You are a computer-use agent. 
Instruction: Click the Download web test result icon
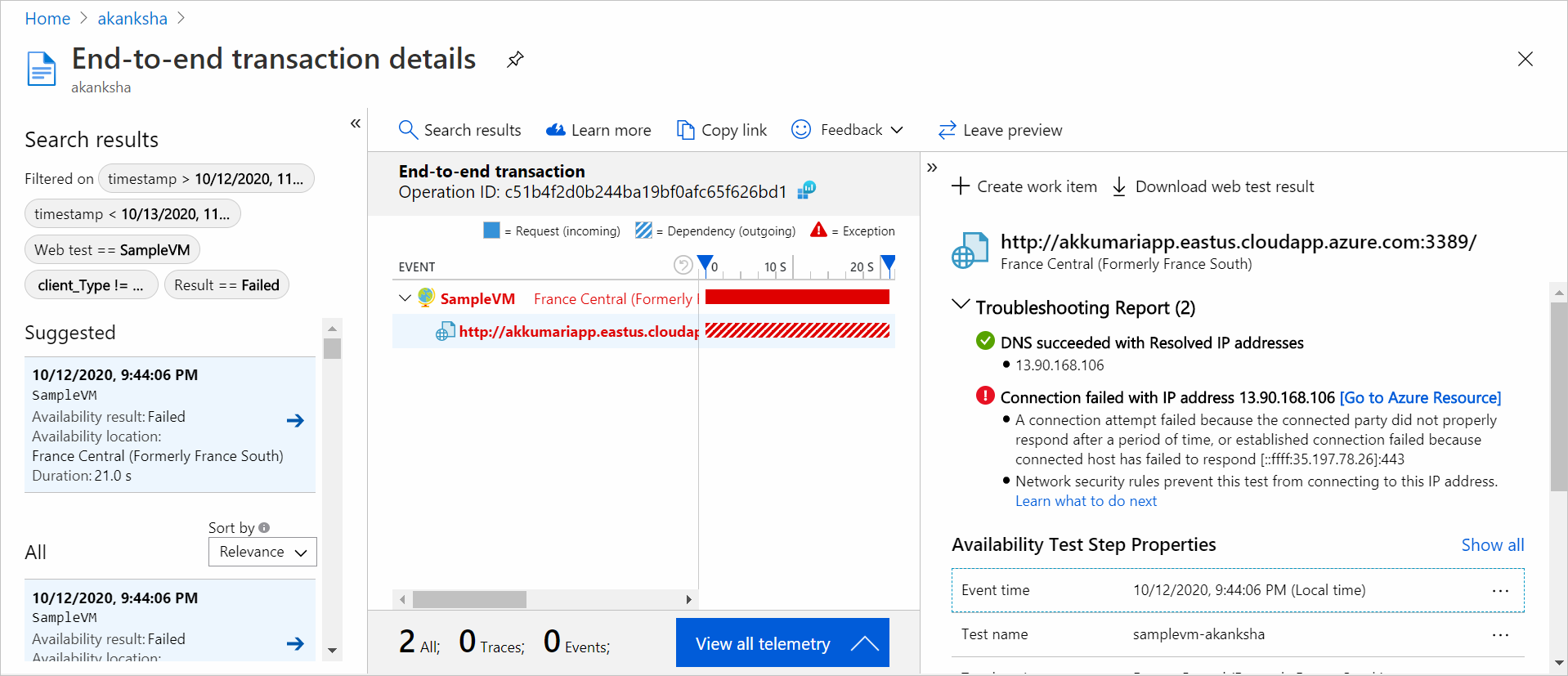1119,186
